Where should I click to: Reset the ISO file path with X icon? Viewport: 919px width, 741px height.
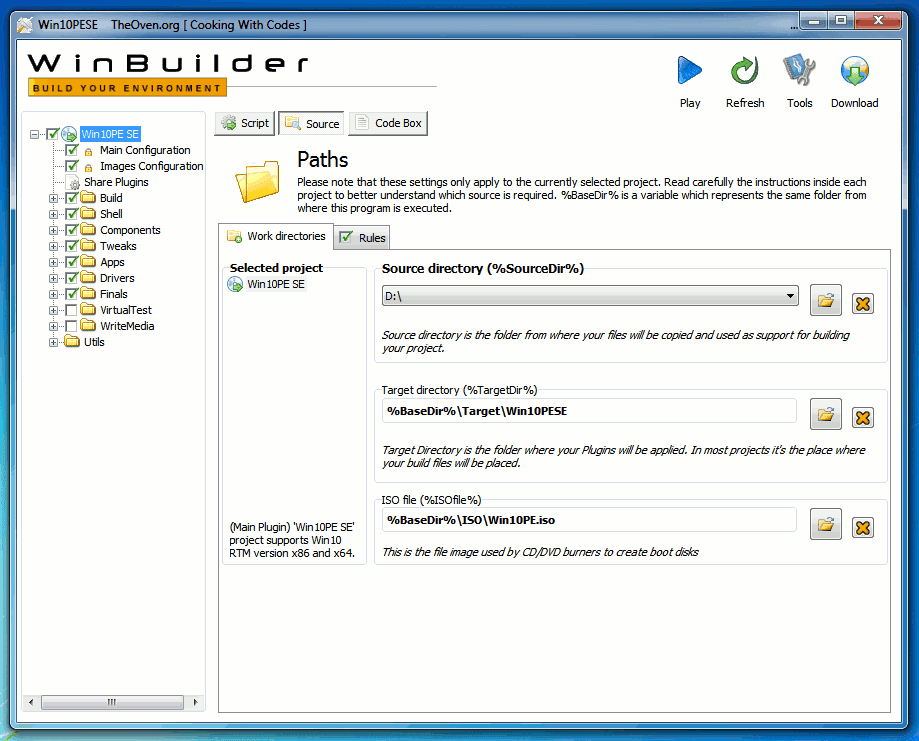coord(862,527)
